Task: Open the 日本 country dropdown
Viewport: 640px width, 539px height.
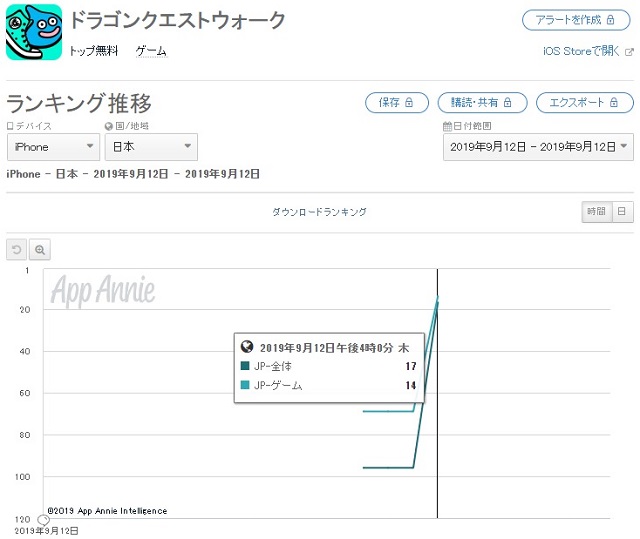Action: pos(151,147)
